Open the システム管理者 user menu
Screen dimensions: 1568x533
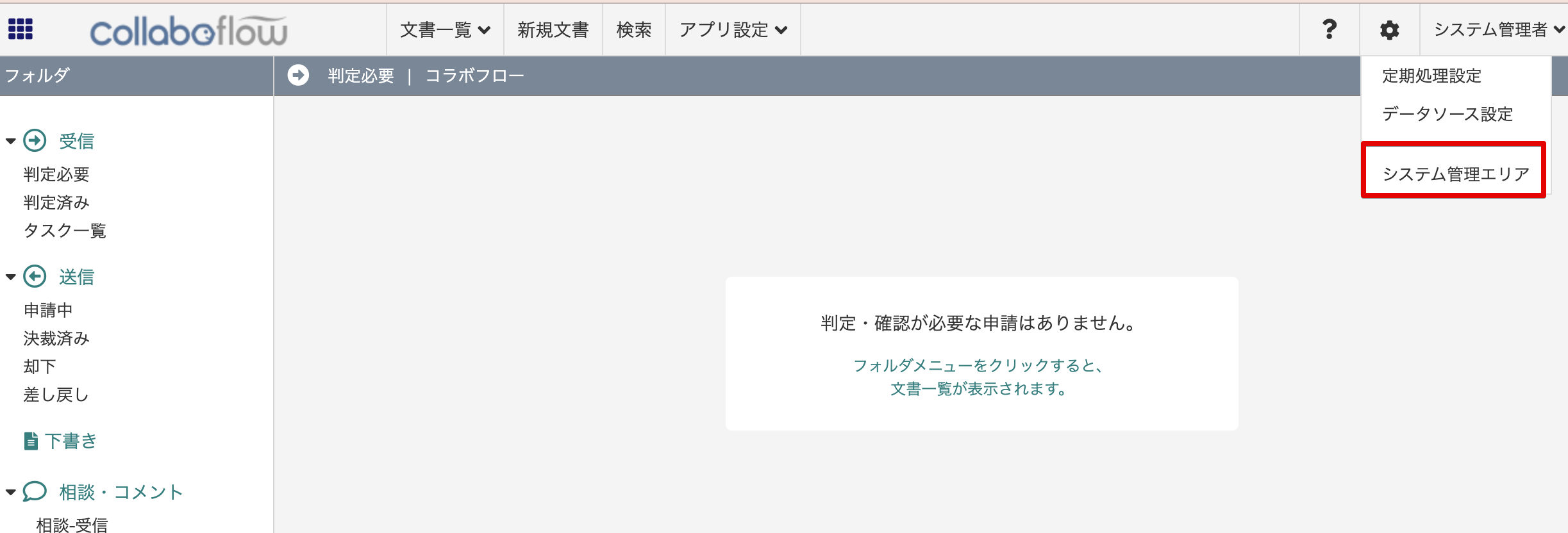pos(1497,30)
